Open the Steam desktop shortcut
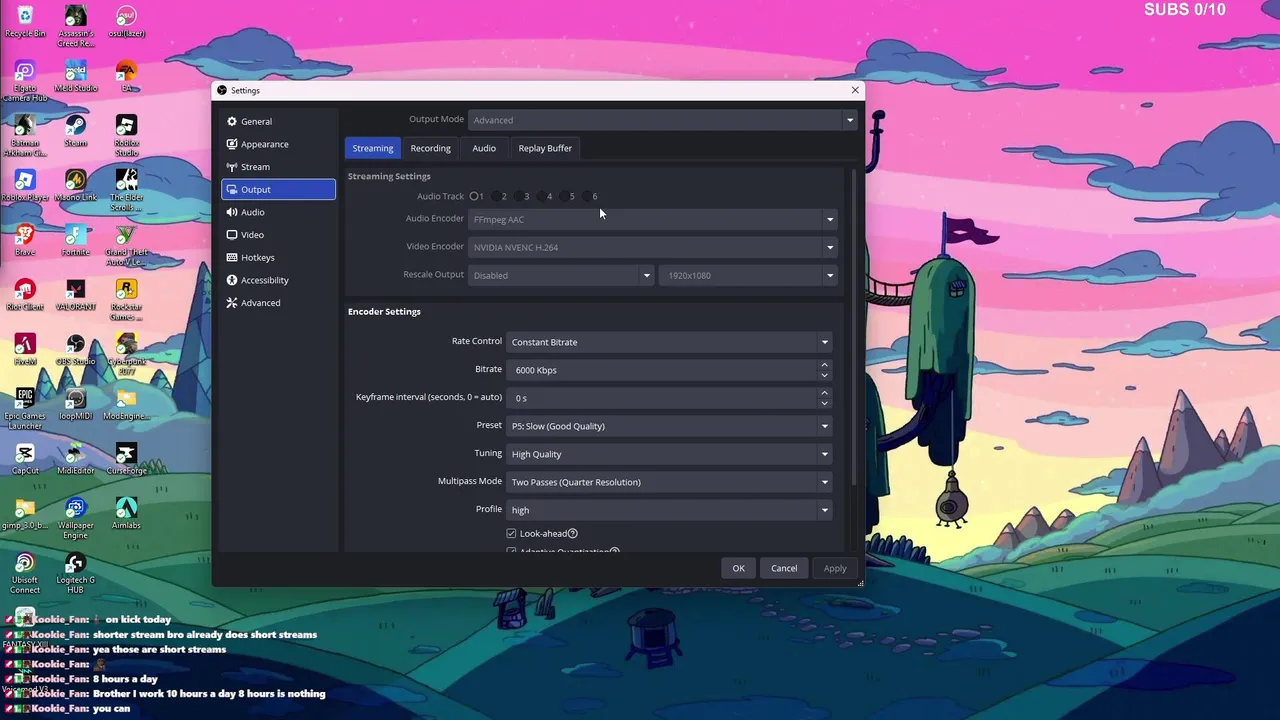The width and height of the screenshot is (1280, 720). [x=75, y=130]
